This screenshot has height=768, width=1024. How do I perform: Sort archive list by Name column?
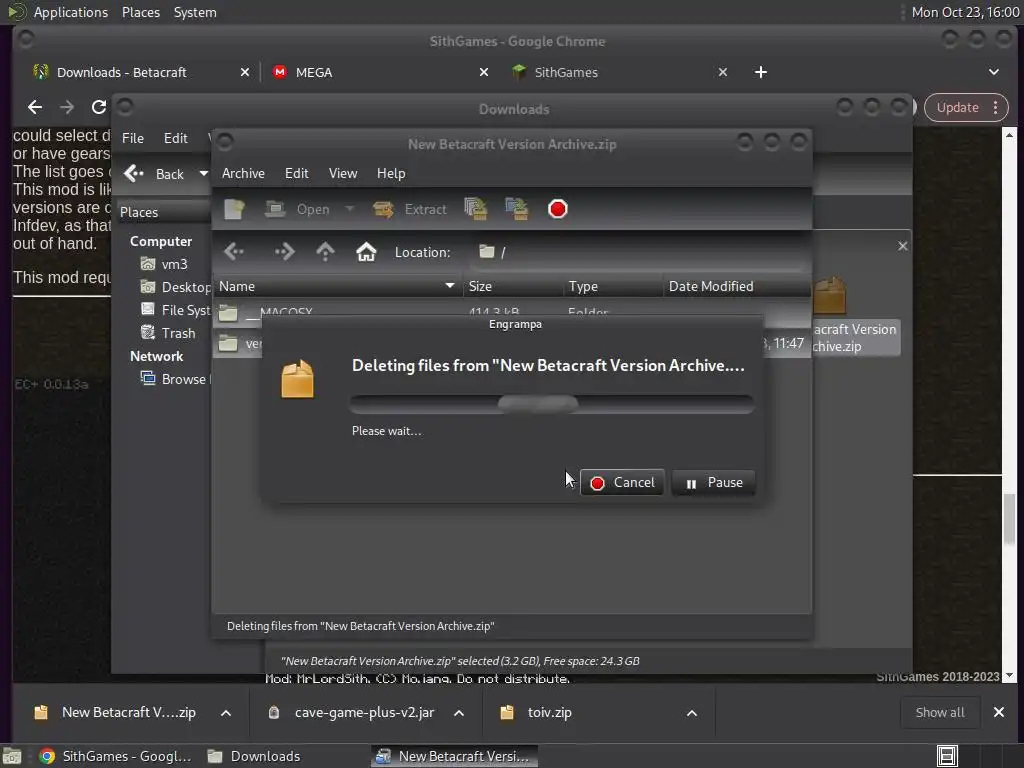pyautogui.click(x=337, y=286)
